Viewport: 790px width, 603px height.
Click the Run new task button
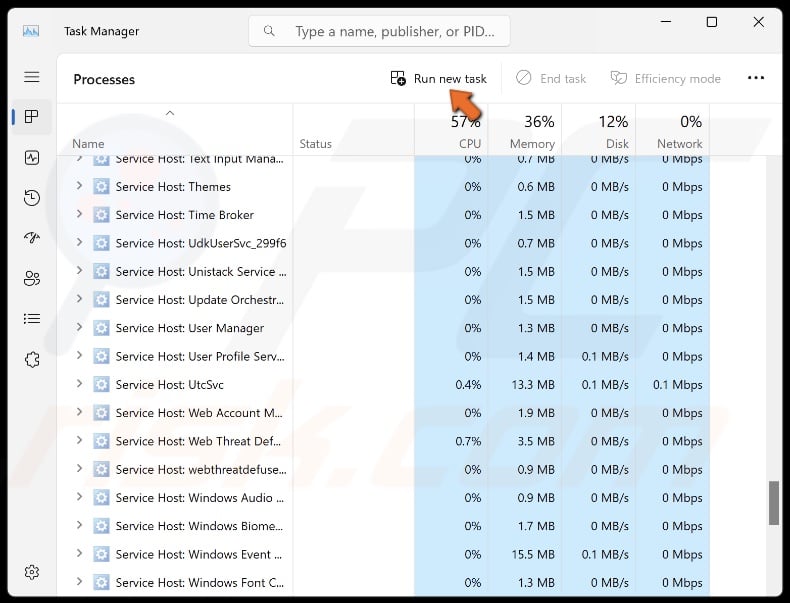(x=439, y=78)
